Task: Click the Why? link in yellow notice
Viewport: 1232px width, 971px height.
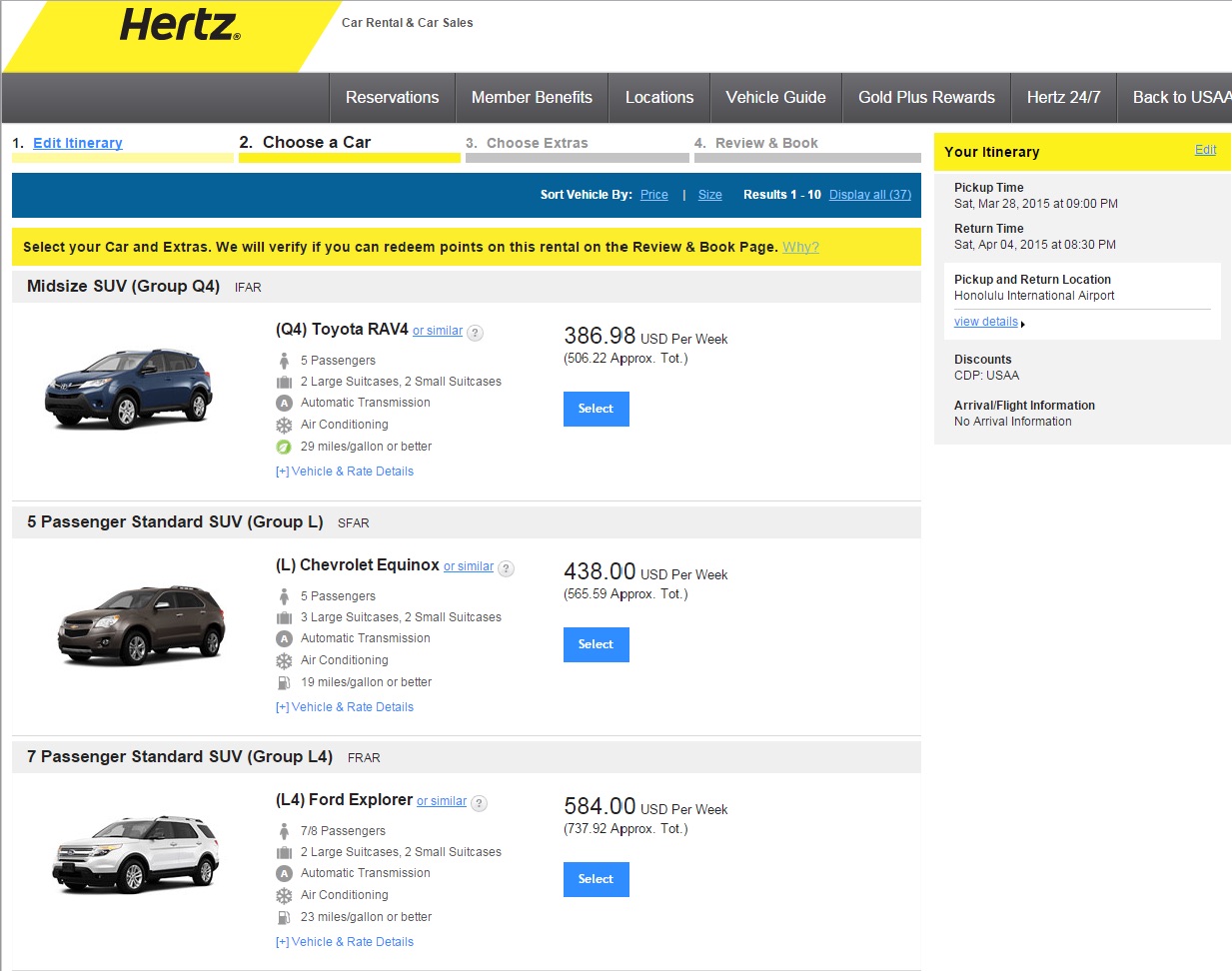Action: coord(800,248)
